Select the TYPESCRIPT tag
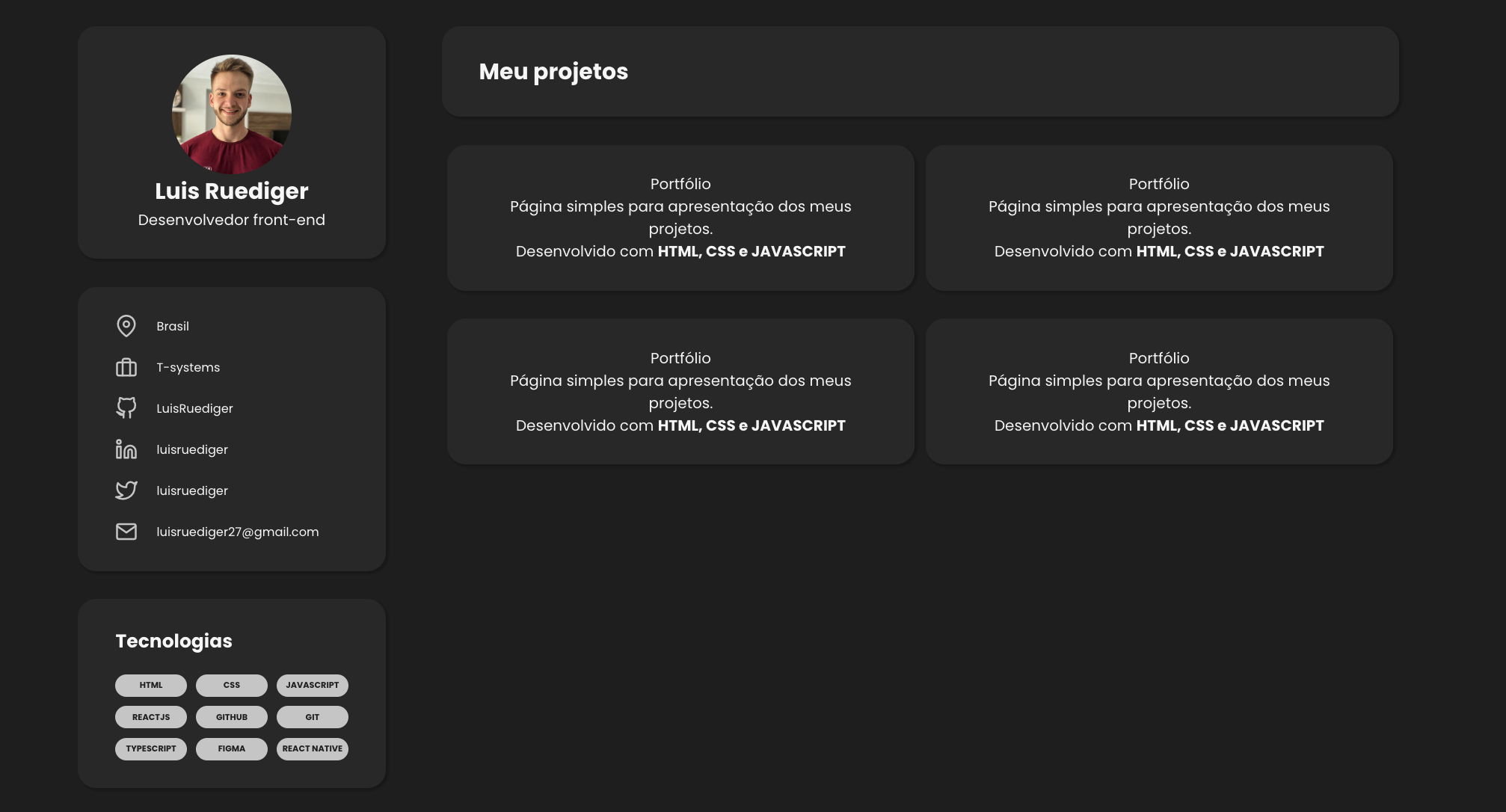This screenshot has width=1506, height=812. [x=151, y=748]
